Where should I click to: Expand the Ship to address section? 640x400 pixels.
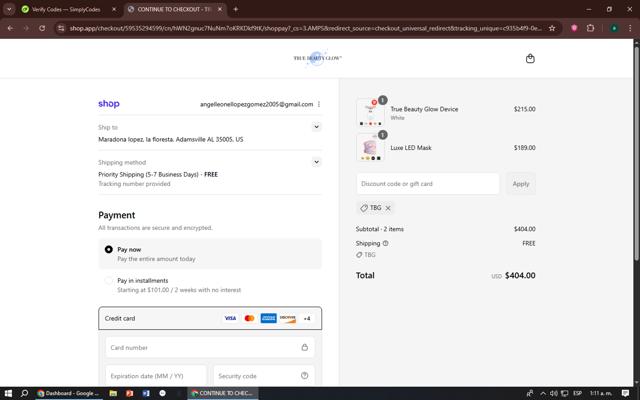[x=316, y=127]
